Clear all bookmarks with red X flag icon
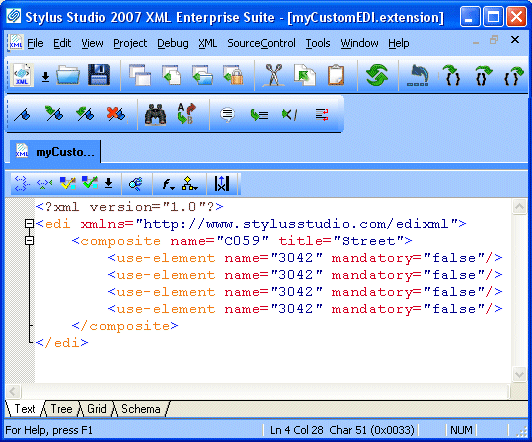 116,114
